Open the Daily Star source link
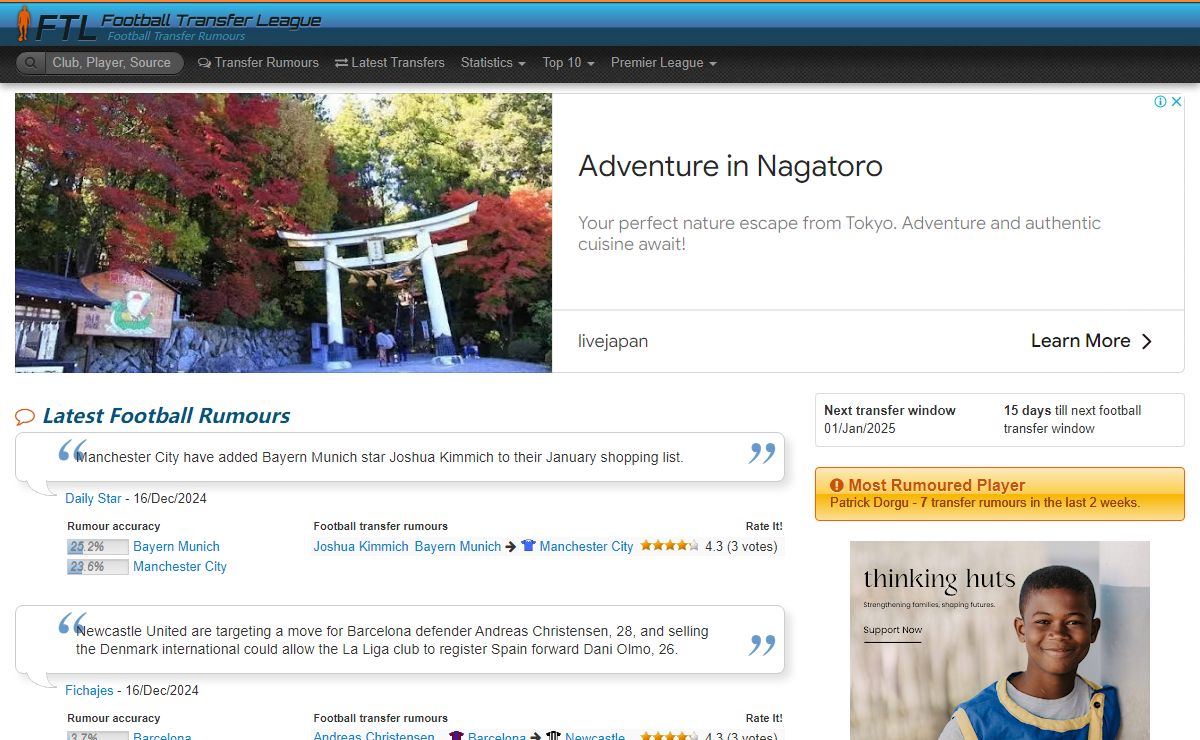The image size is (1200, 740). [x=93, y=498]
